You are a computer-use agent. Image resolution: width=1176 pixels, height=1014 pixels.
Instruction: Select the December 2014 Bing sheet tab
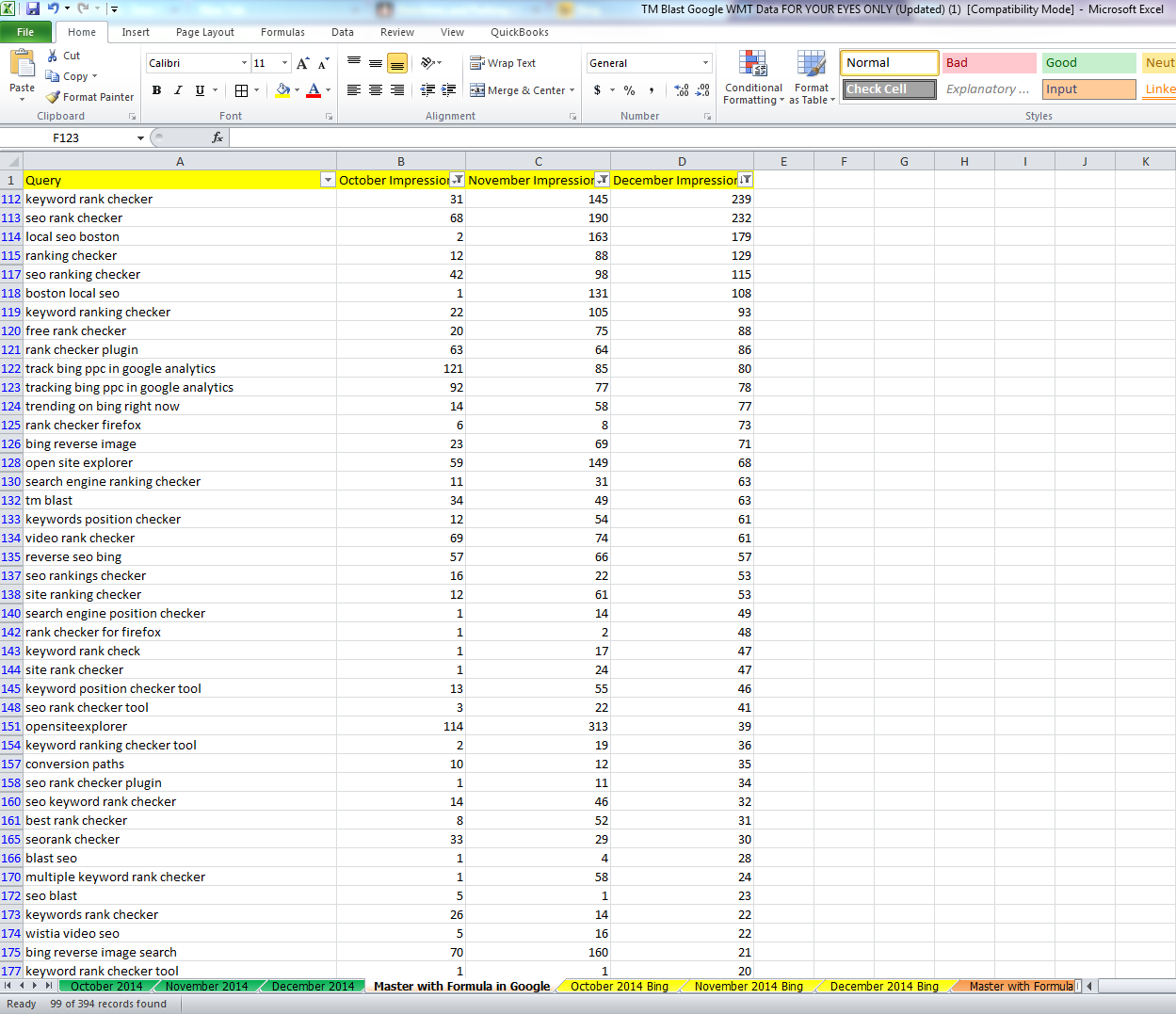(884, 987)
